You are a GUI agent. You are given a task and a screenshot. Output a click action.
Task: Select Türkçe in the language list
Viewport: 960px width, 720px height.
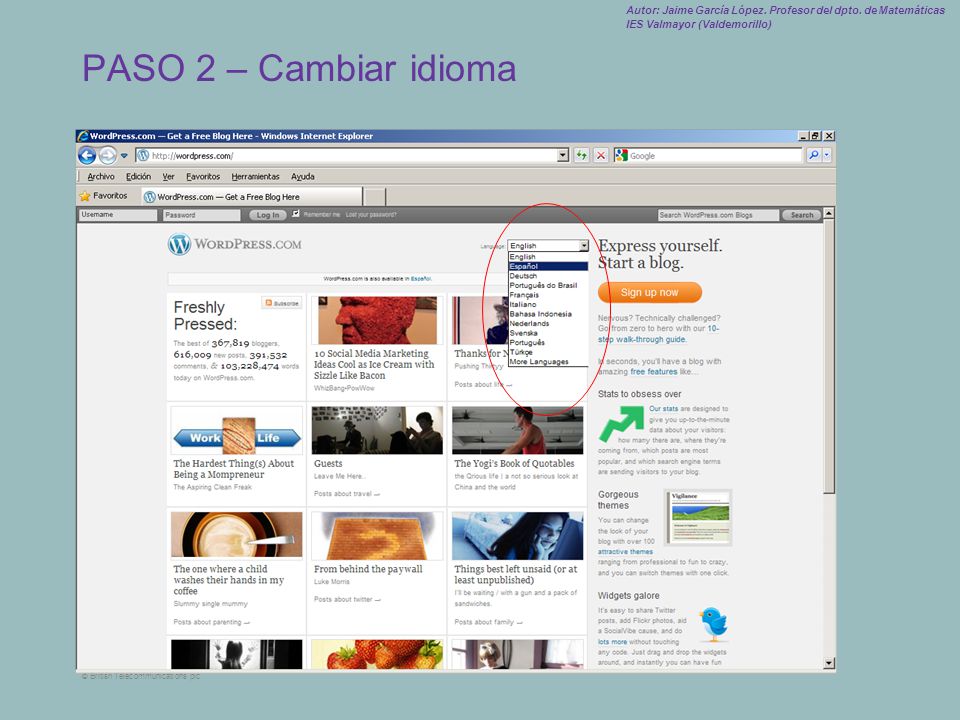coord(548,352)
